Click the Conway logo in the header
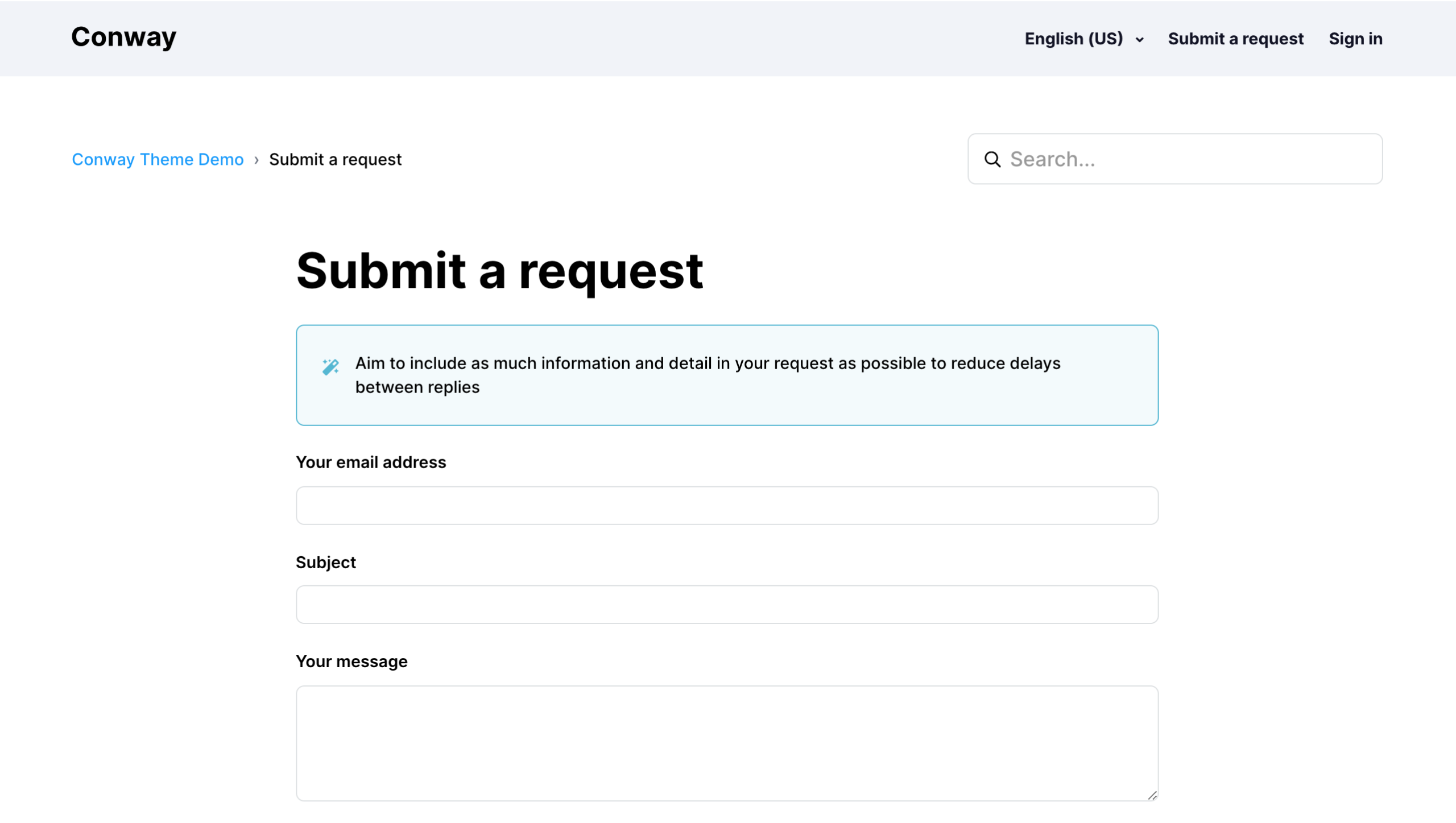The height and width of the screenshot is (823, 1456). pos(123,37)
